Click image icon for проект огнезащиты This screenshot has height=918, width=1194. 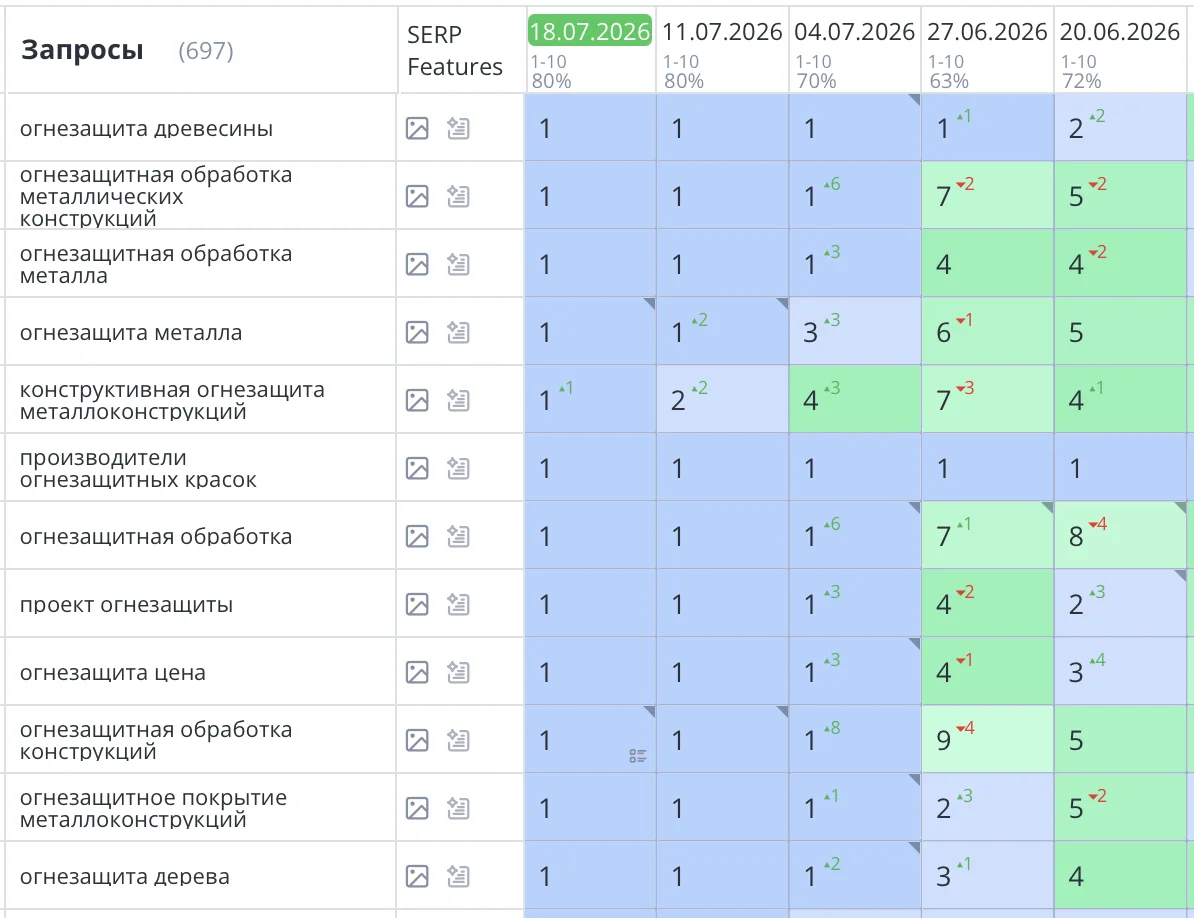pos(417,604)
